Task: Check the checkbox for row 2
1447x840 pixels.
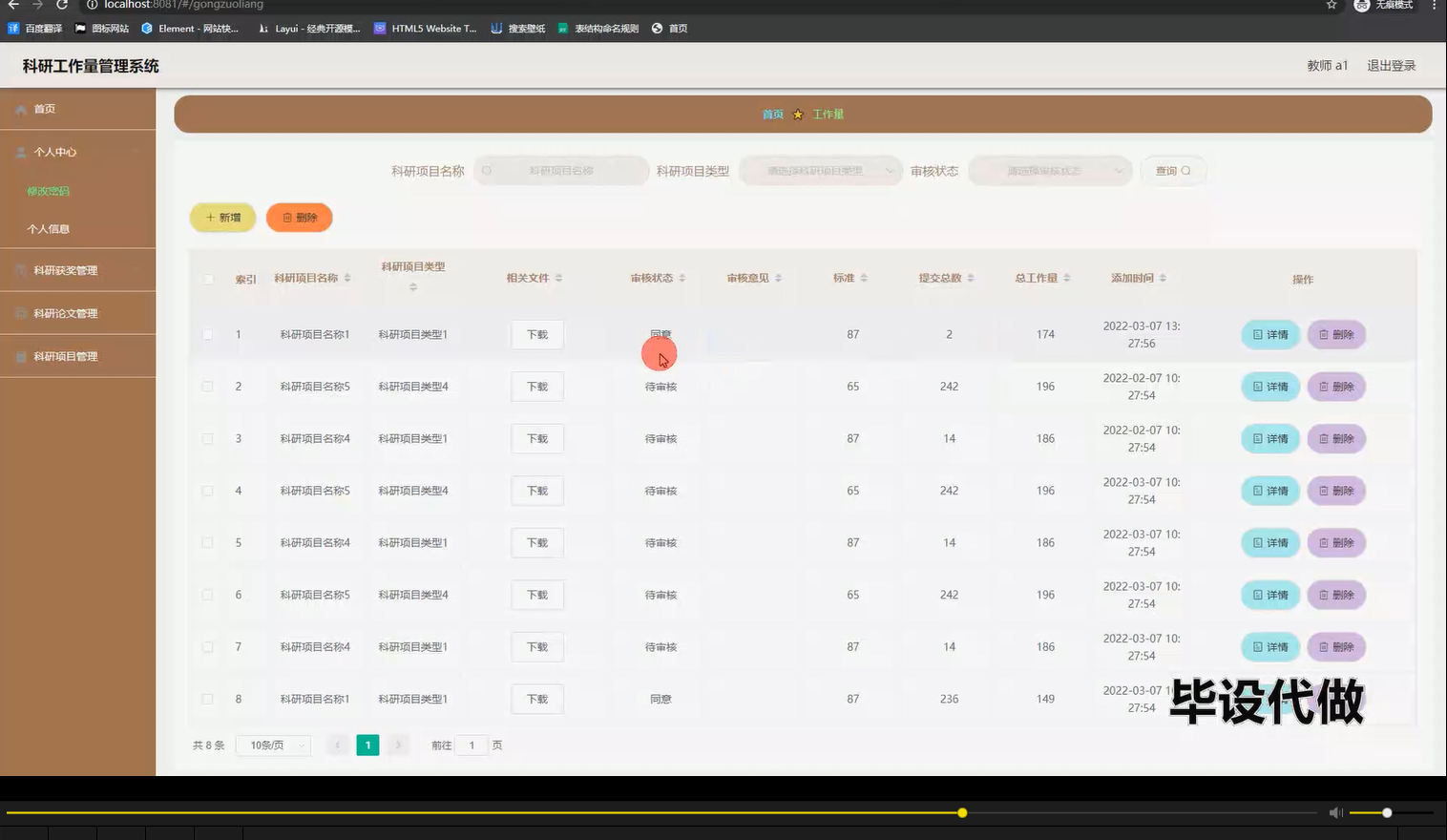Action: click(x=208, y=387)
